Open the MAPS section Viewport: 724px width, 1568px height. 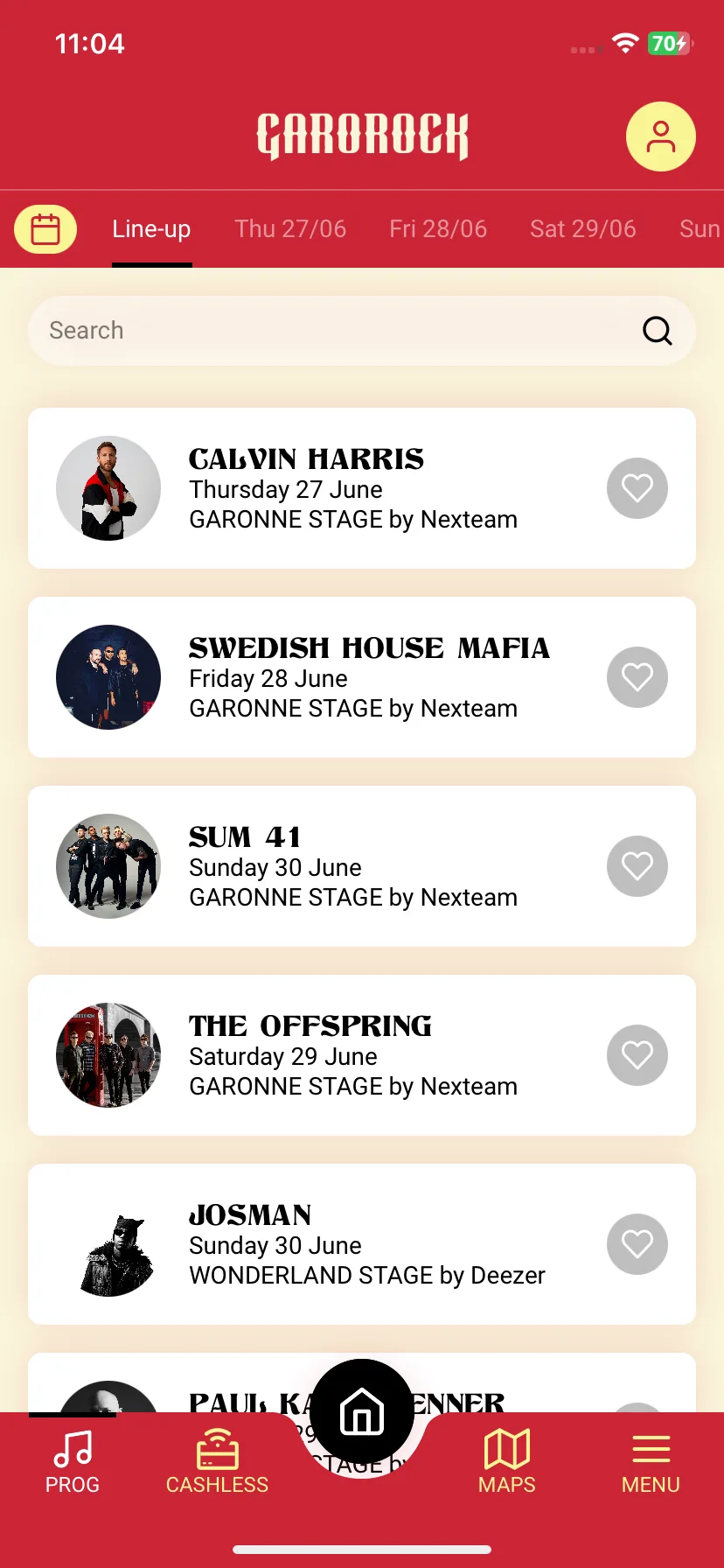click(507, 1461)
